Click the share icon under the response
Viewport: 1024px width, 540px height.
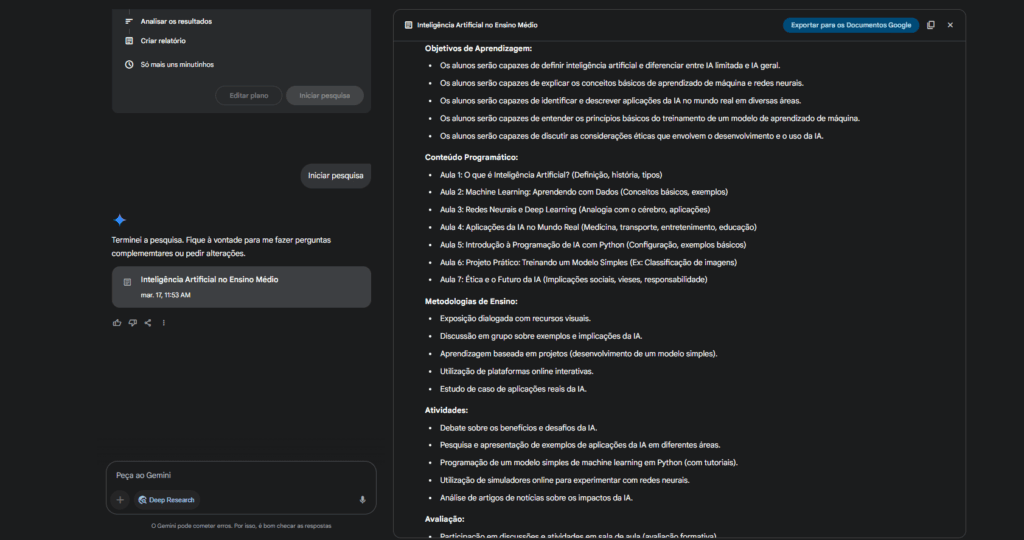(148, 322)
